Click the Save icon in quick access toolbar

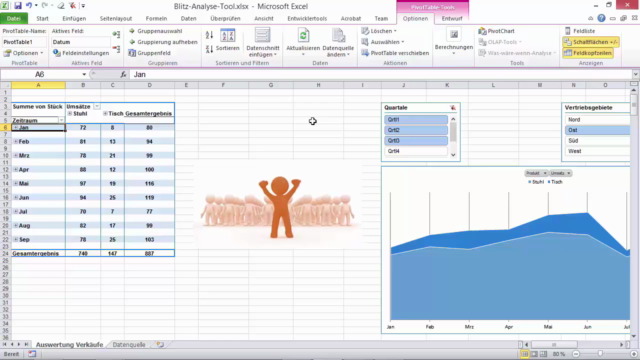(x=18, y=6)
